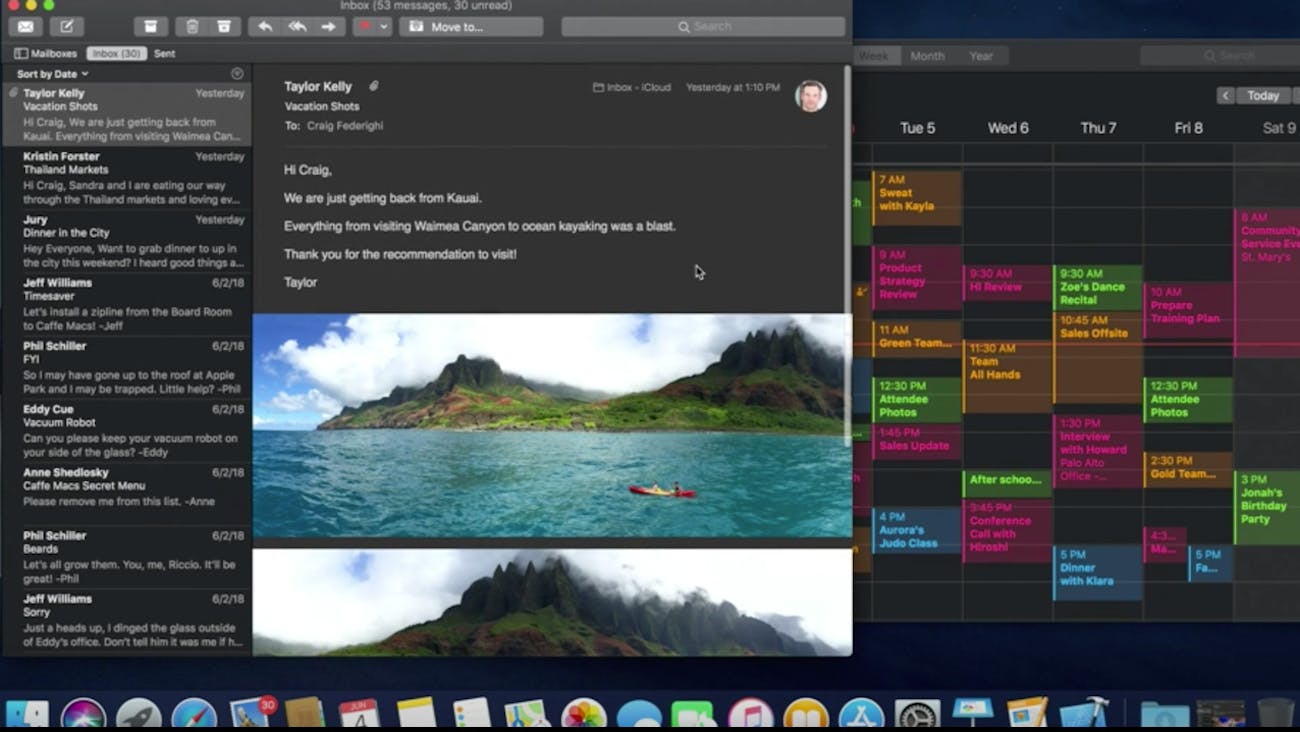Click Taylor Kelly's sender avatar photo
Screen dimensions: 1300x732
tap(811, 96)
